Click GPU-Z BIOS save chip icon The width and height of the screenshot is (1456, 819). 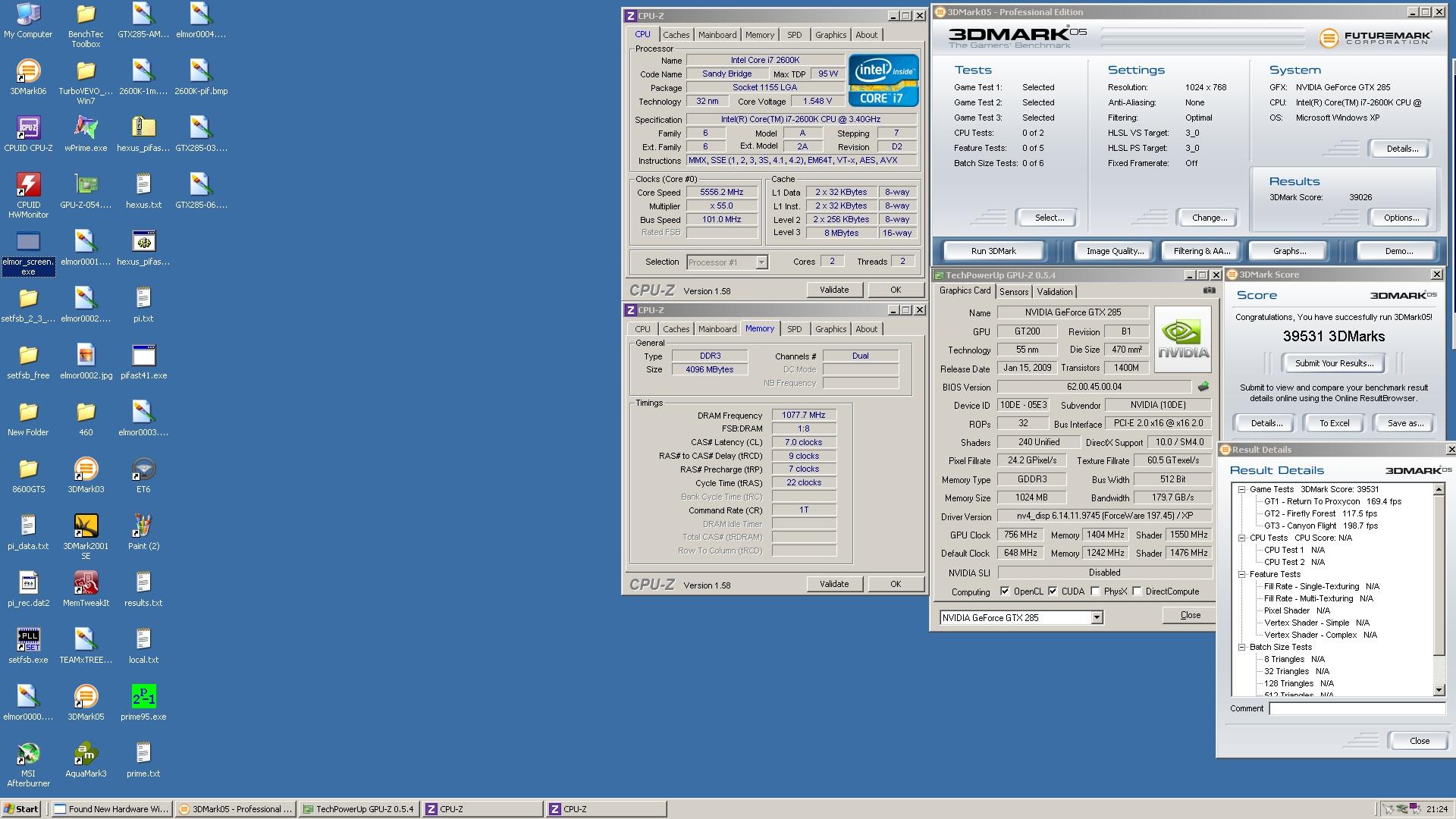click(x=1203, y=387)
